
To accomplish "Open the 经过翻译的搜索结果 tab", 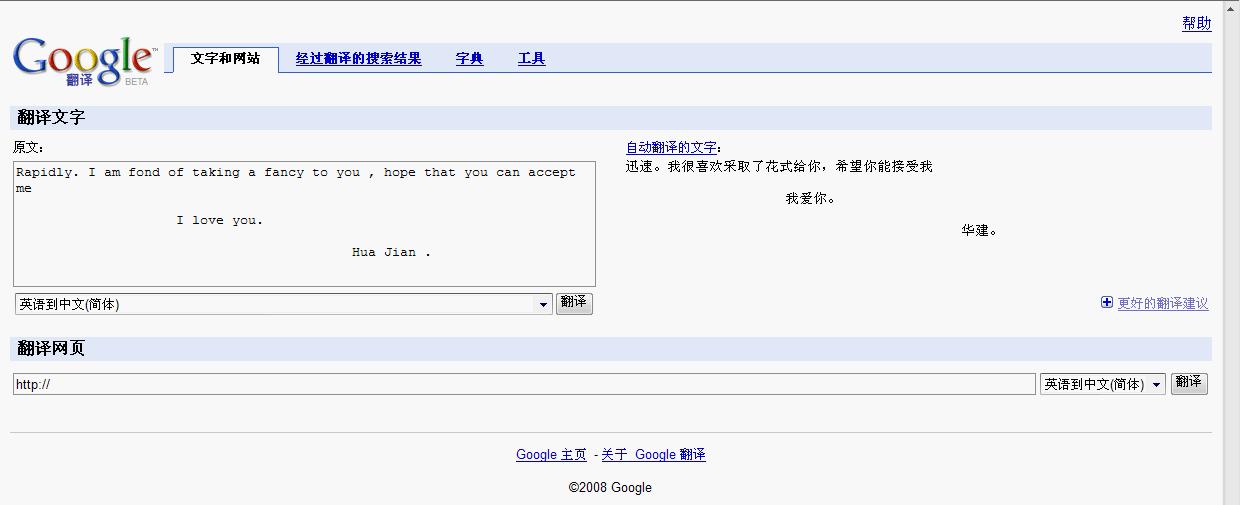I will click(358, 59).
